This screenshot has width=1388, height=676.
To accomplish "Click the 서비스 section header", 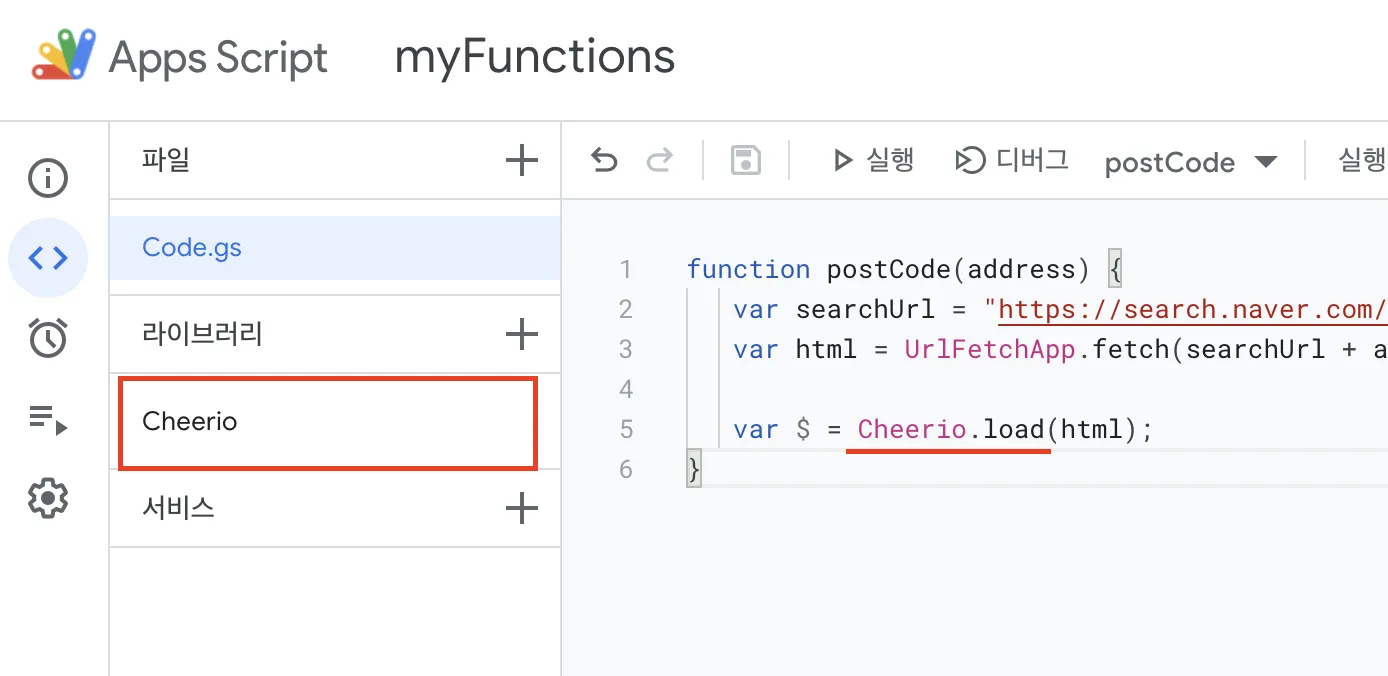I will point(179,508).
